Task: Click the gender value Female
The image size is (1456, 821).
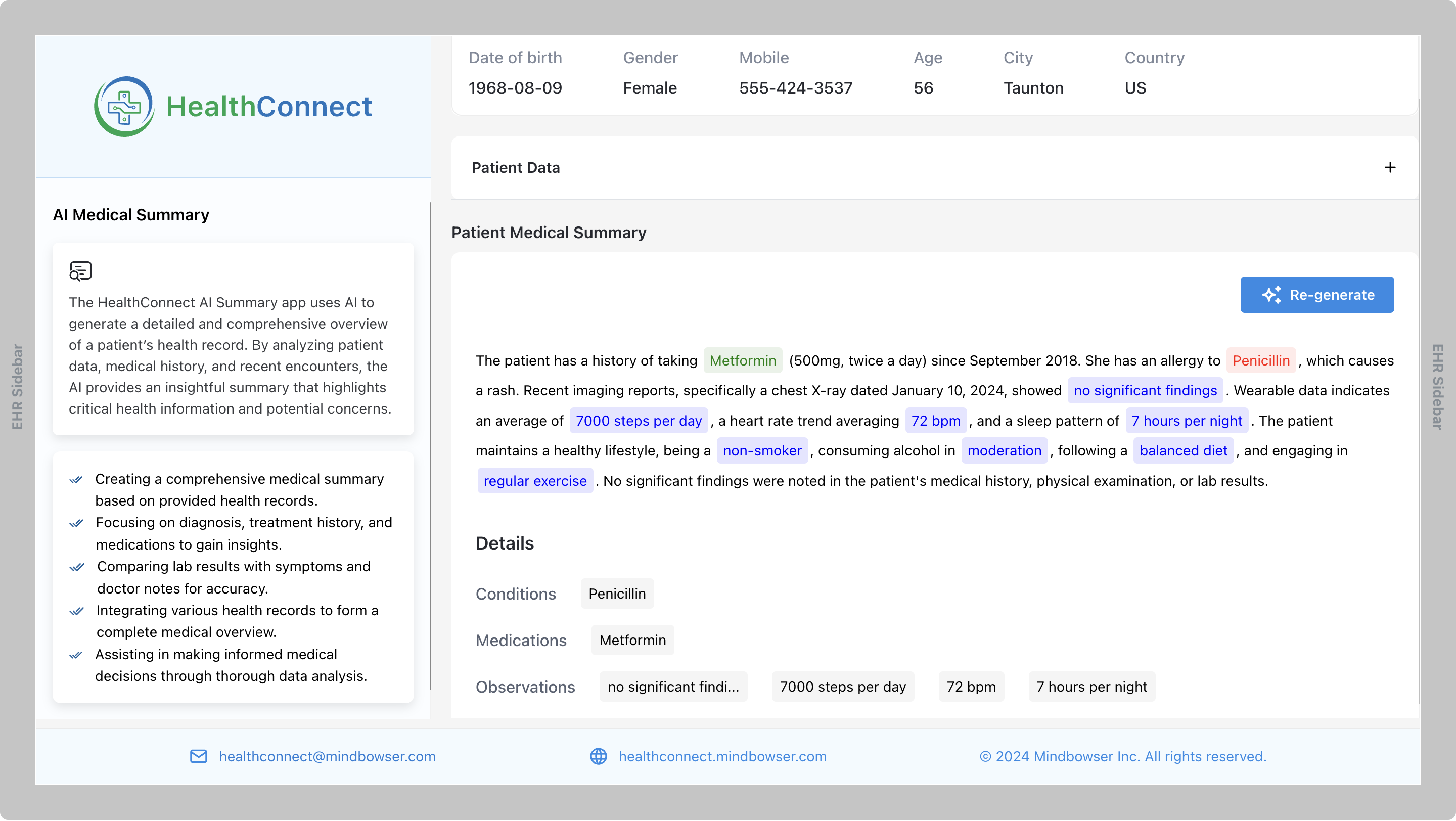Action: 650,87
